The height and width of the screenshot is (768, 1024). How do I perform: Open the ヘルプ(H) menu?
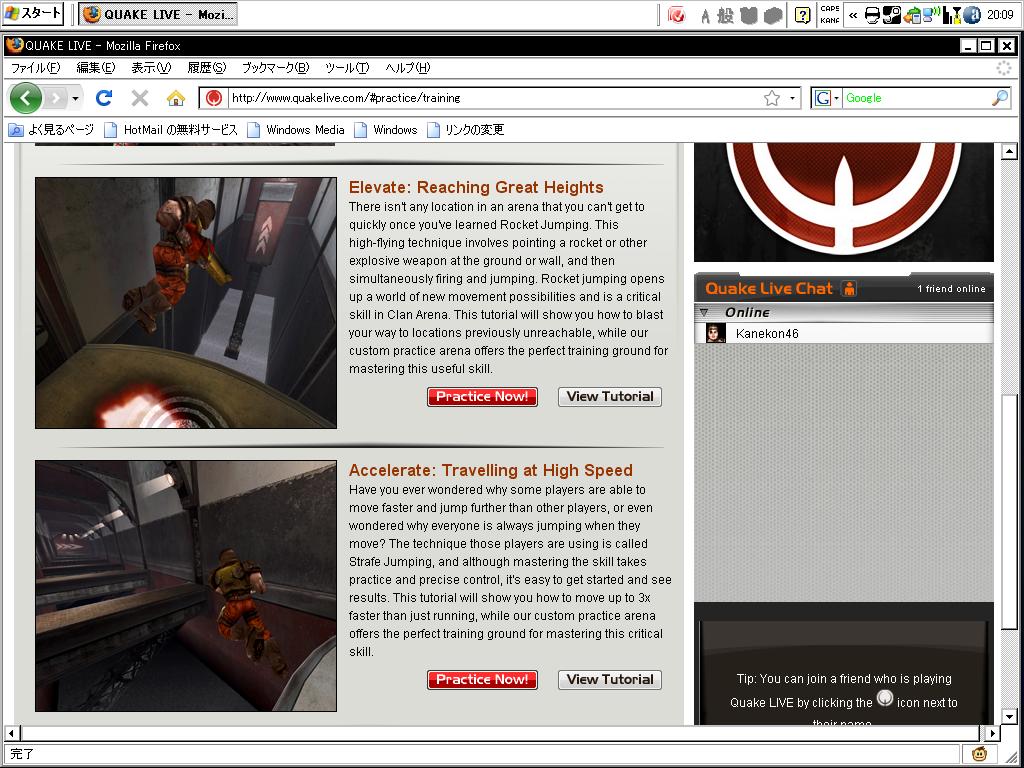(408, 68)
